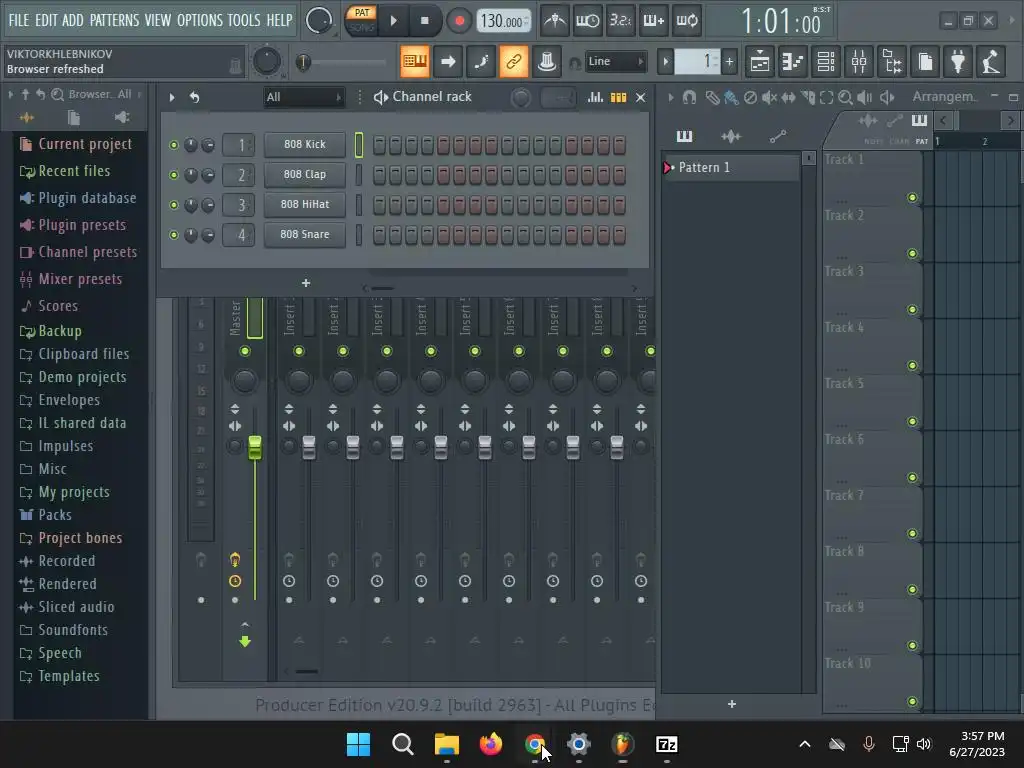The width and height of the screenshot is (1024, 768).
Task: Click the Master mixer fader
Action: point(255,447)
